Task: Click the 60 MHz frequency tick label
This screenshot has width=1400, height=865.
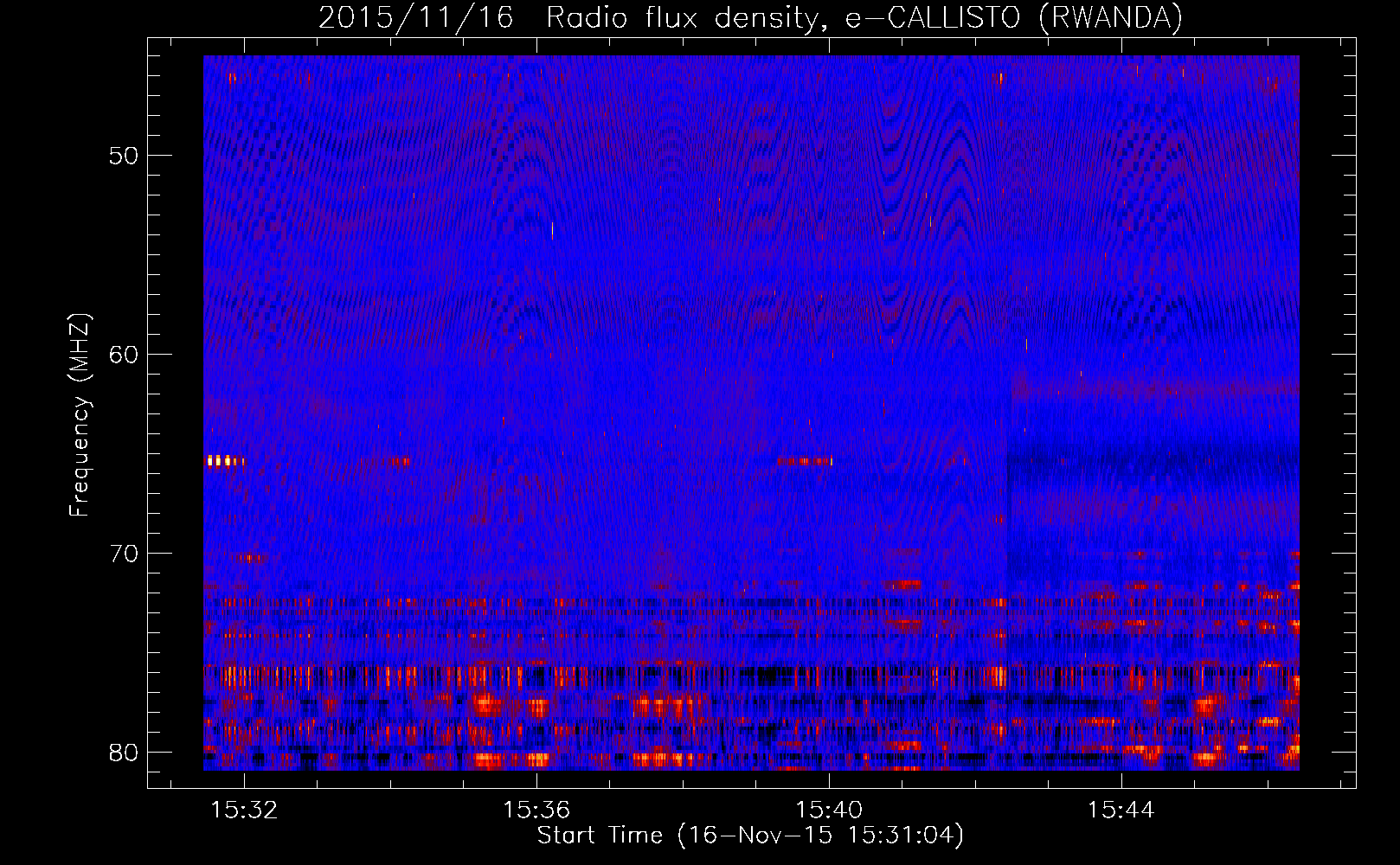Action: 124,355
